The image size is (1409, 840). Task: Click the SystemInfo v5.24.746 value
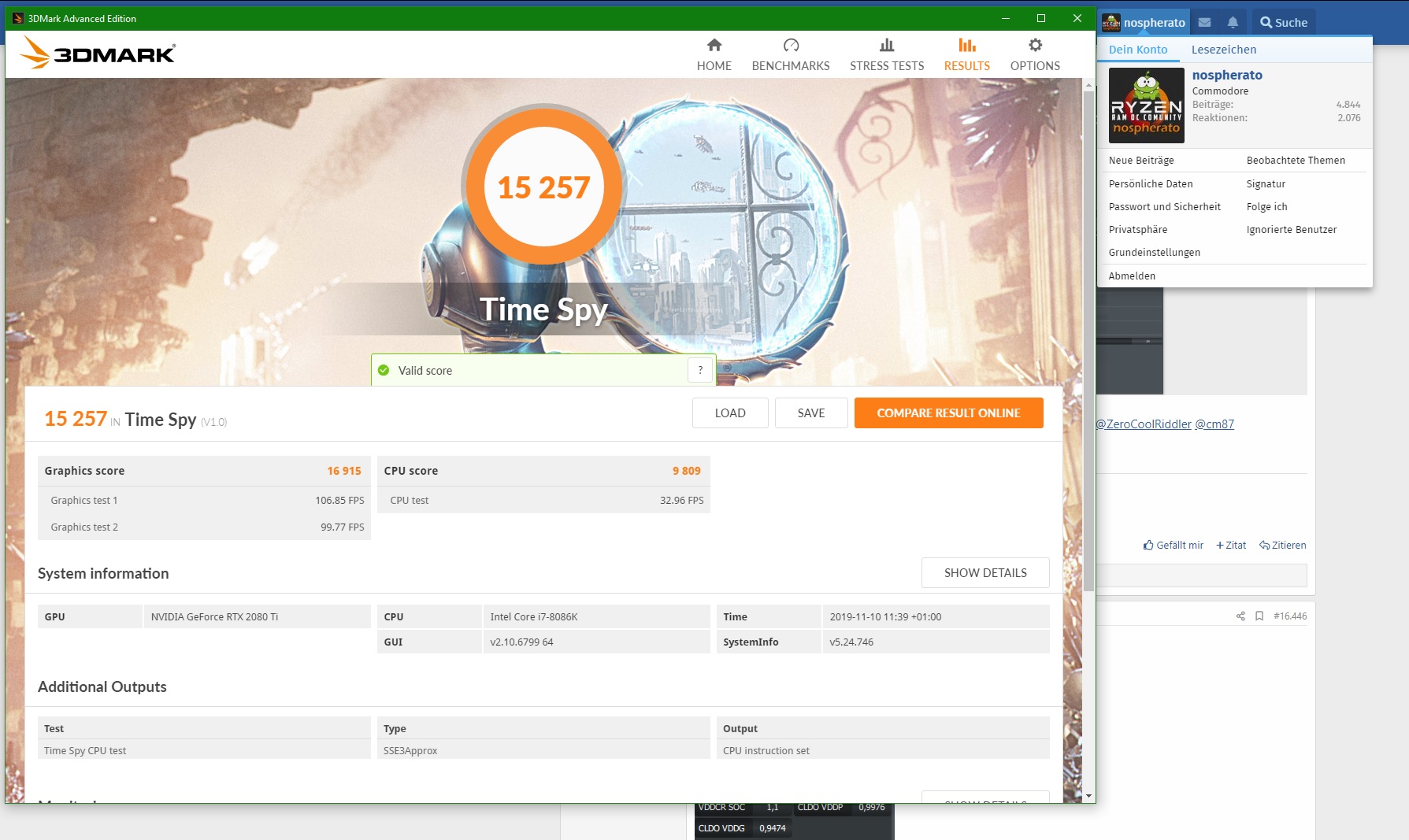[x=936, y=642]
